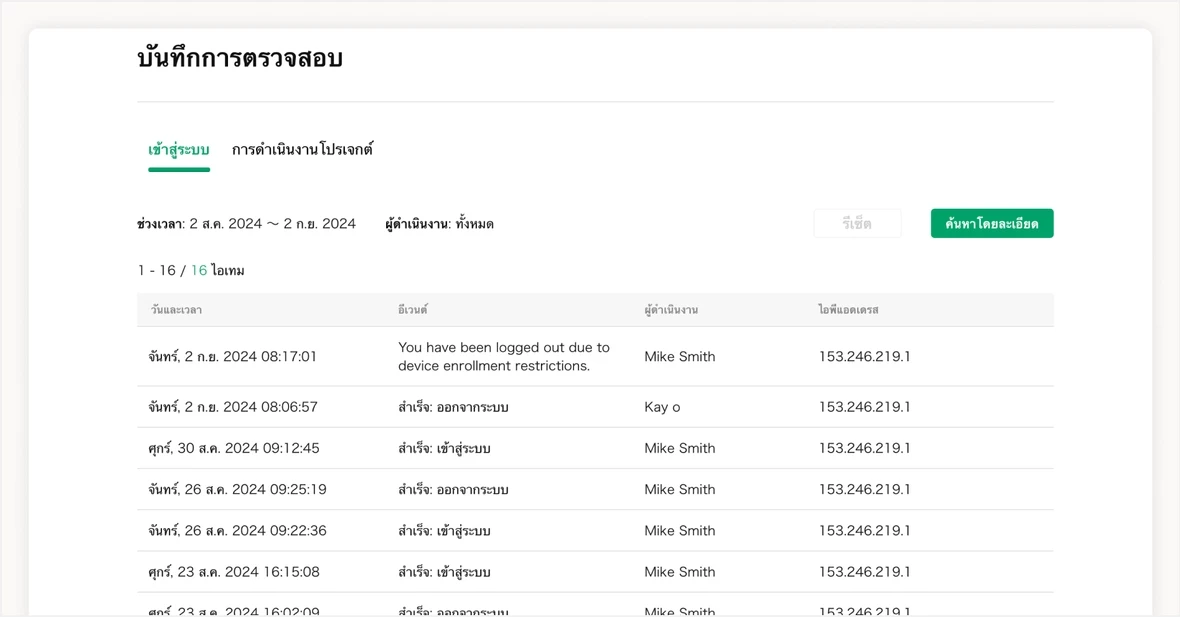
Task: Click the บันทึกการตรวจสอบ page heading
Action: pyautogui.click(x=240, y=58)
